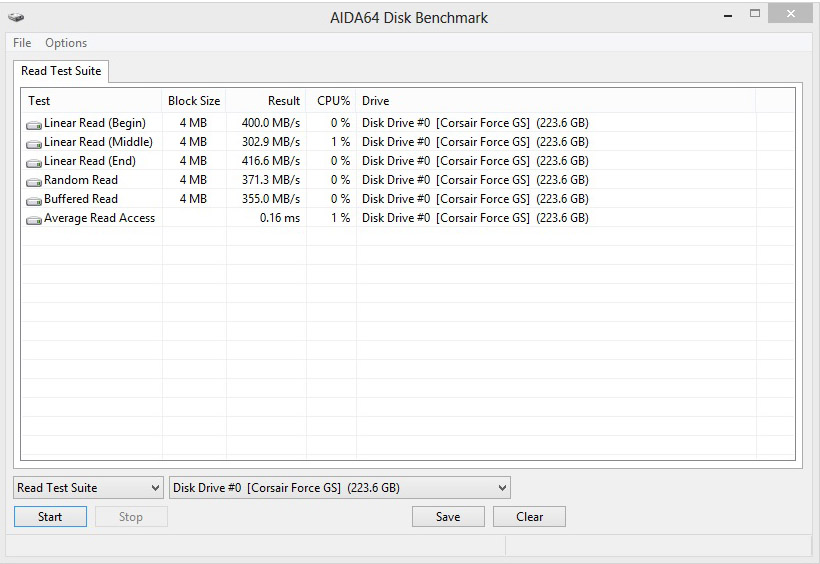Click the CPU% column header

coord(332,101)
